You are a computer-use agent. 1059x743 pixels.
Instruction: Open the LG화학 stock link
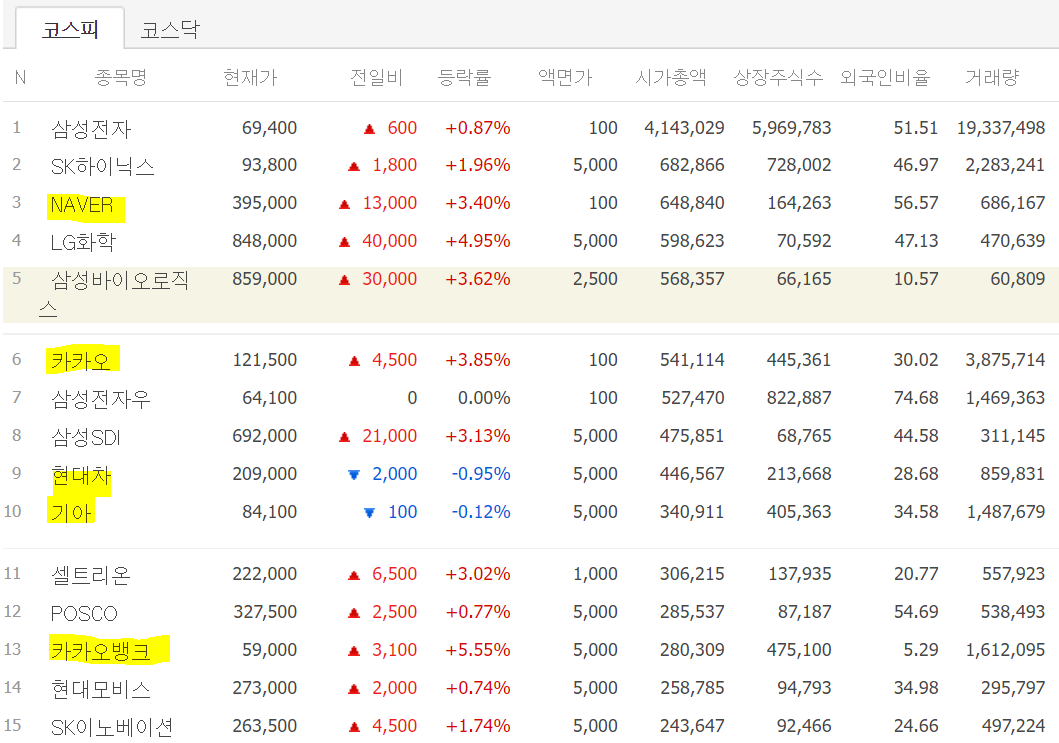[83, 241]
